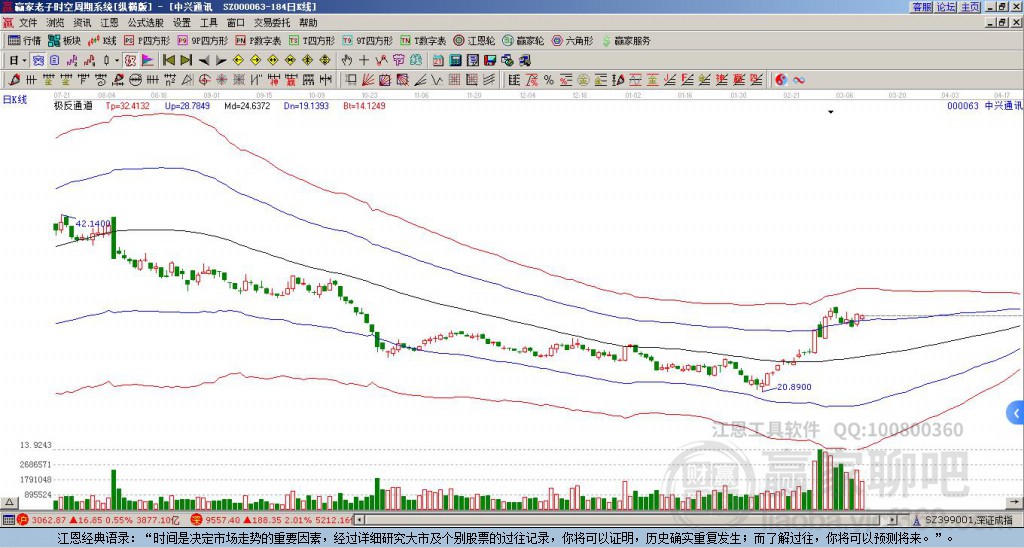Click the 论坛 button
The width and height of the screenshot is (1024, 548).
[x=945, y=7]
